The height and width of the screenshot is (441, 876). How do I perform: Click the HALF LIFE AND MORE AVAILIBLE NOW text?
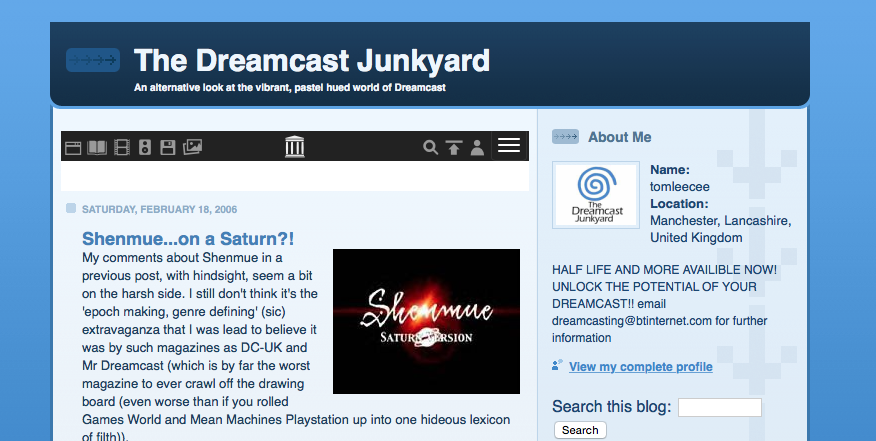664,270
